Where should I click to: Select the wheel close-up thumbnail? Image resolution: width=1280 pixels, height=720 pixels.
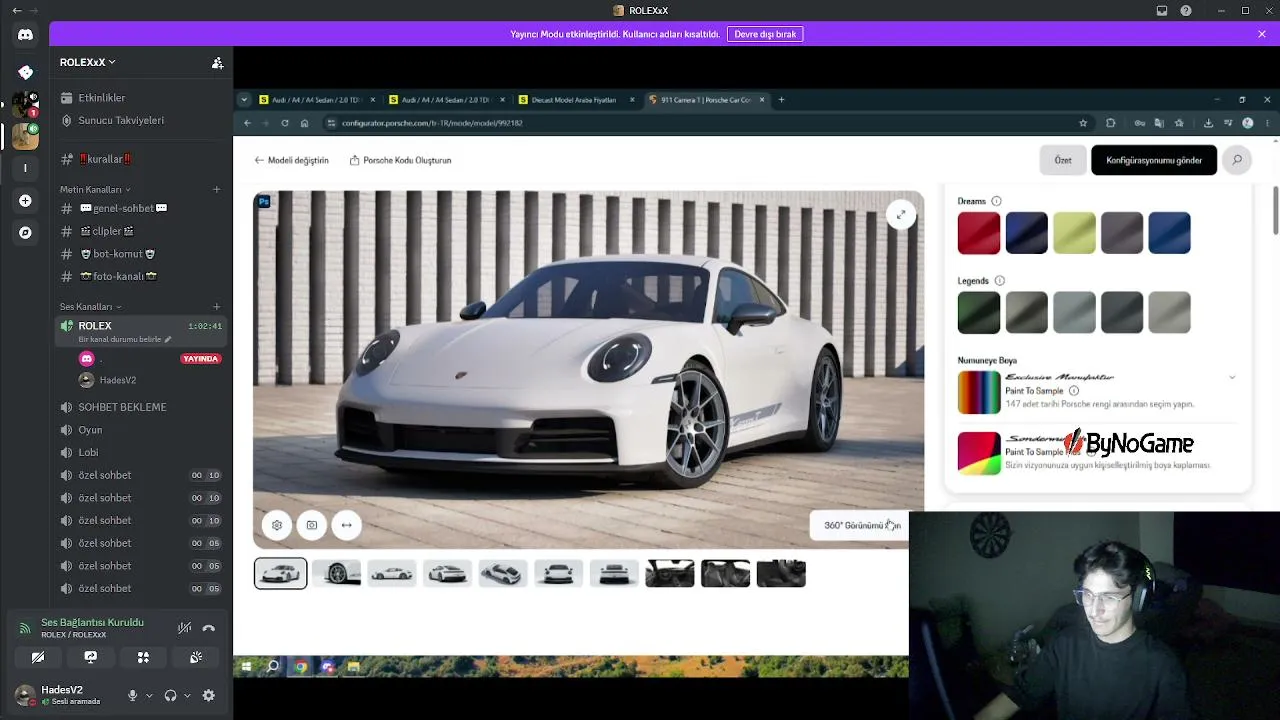tap(336, 574)
